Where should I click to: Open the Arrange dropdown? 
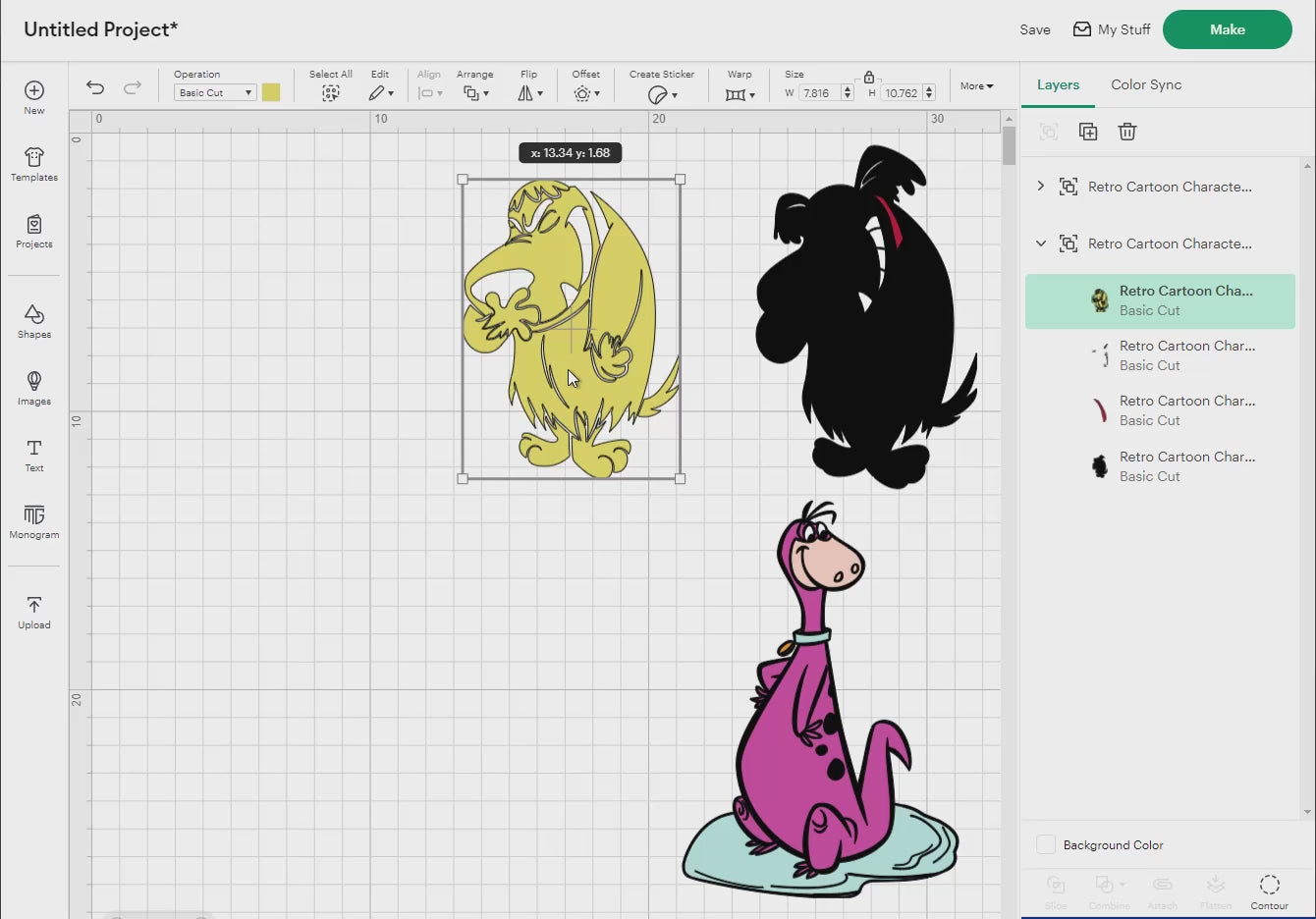(x=476, y=93)
